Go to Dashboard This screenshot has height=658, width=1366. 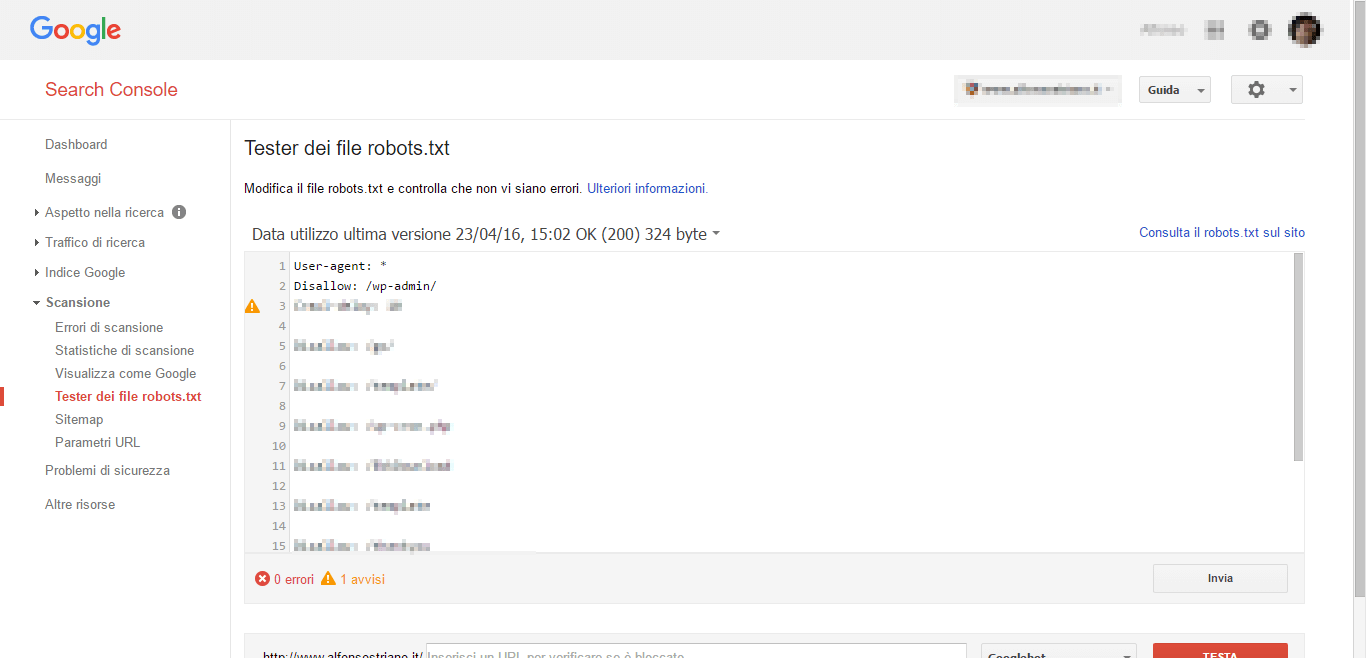coord(76,144)
